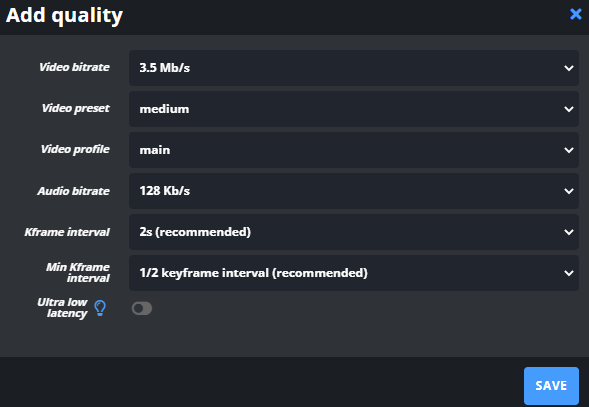Close the Add quality dialog
This screenshot has width=589, height=407.
(x=575, y=14)
